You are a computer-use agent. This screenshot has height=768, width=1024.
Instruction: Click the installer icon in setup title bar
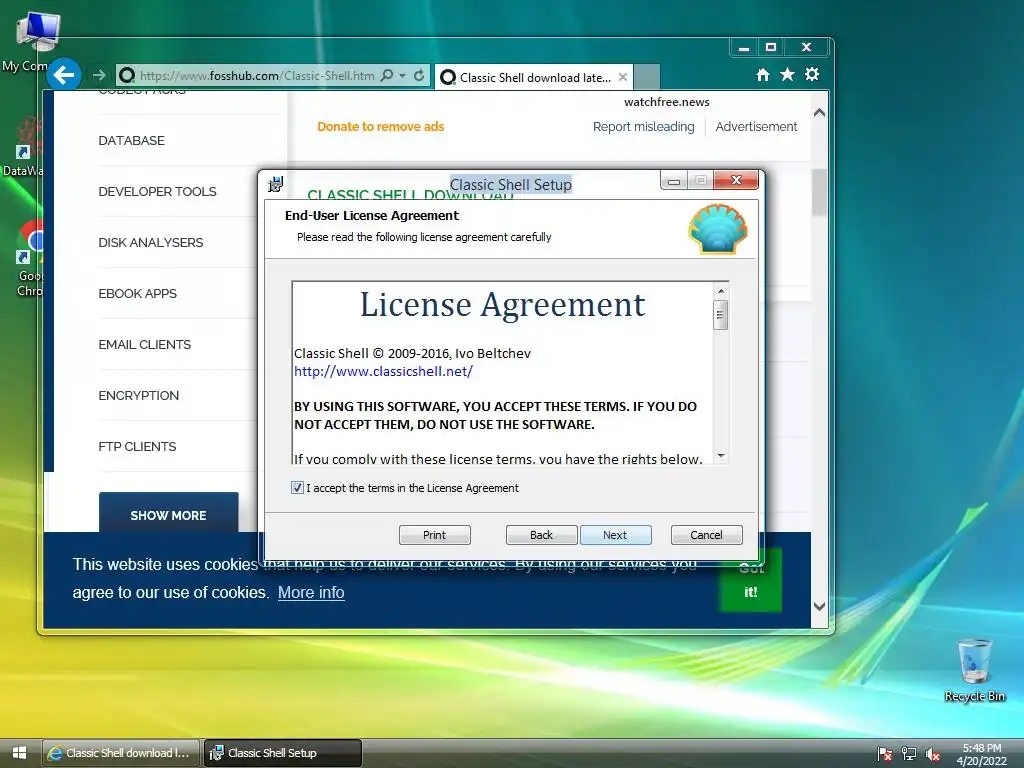276,184
